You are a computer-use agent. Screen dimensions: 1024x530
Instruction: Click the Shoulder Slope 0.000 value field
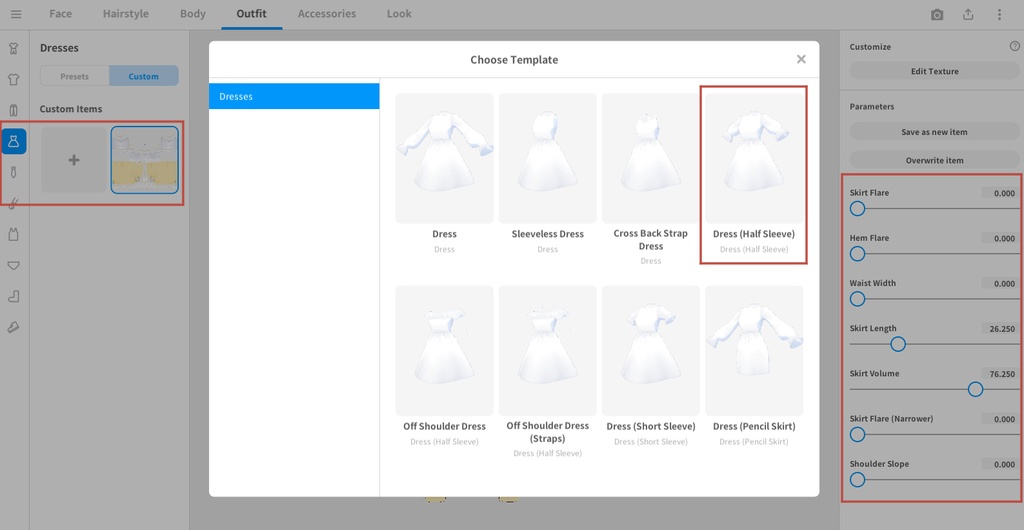tap(999, 464)
